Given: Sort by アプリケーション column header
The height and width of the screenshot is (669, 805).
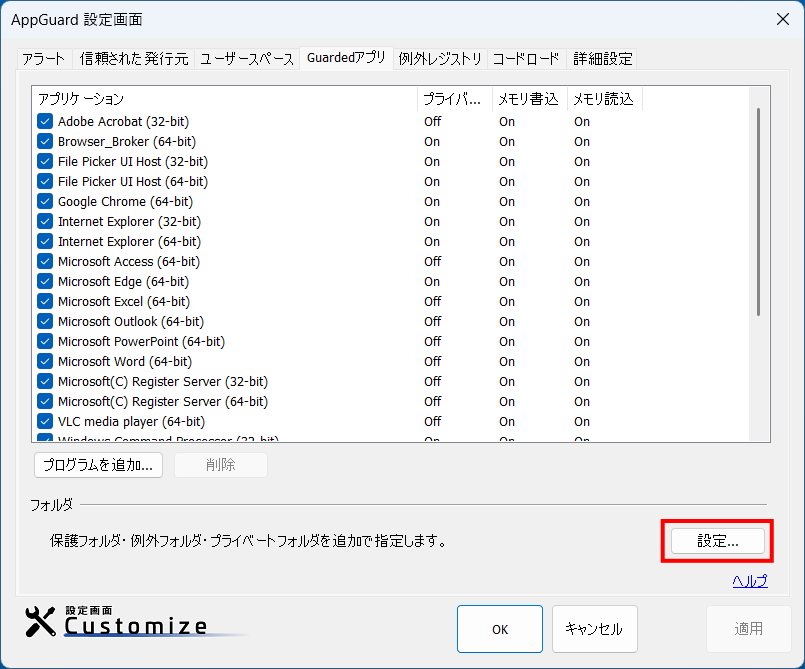Looking at the screenshot, I should 225,99.
